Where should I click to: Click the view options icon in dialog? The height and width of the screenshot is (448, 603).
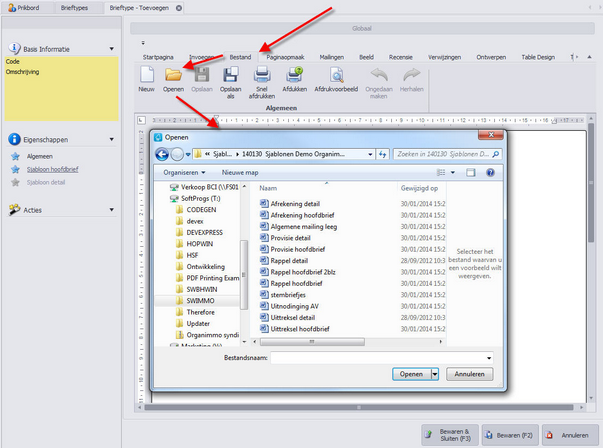tap(441, 172)
